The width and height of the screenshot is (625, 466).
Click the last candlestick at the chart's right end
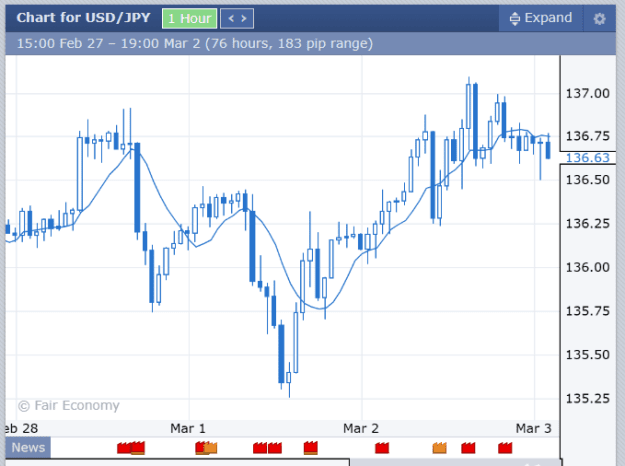click(x=548, y=147)
